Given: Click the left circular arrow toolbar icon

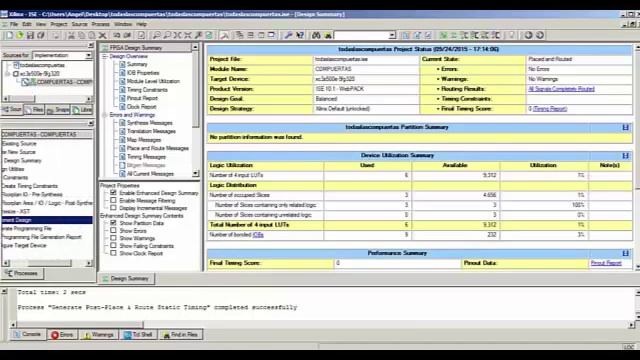Looking at the screenshot, I should [529, 36].
